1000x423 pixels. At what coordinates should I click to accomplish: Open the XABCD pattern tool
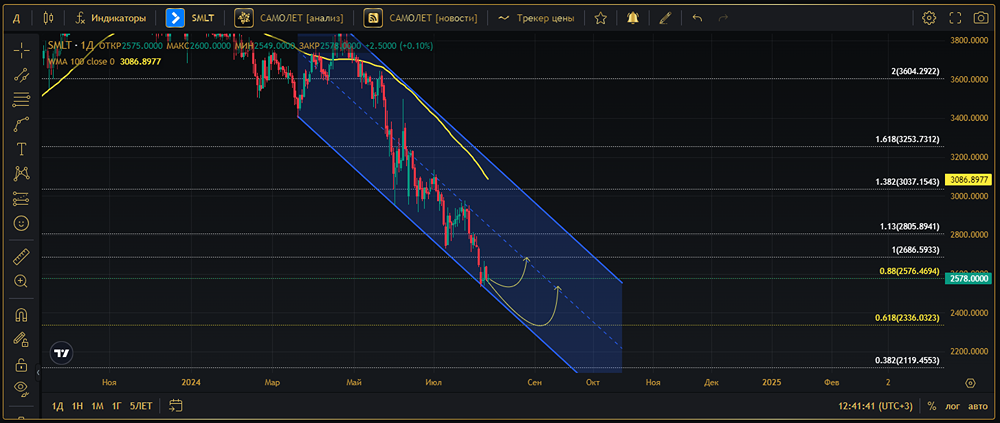coord(21,173)
